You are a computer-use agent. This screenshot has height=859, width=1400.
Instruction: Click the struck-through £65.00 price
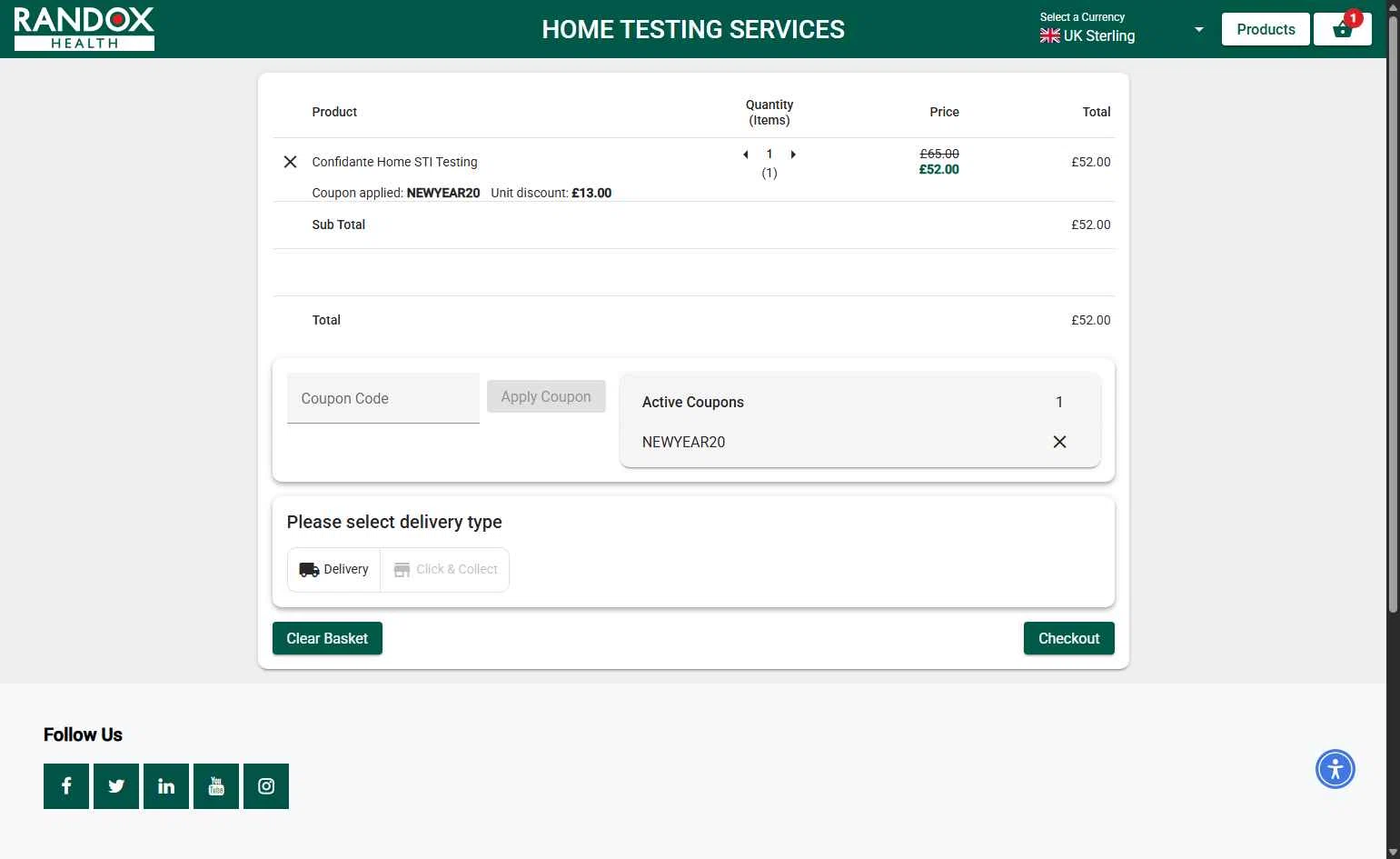[x=939, y=154]
